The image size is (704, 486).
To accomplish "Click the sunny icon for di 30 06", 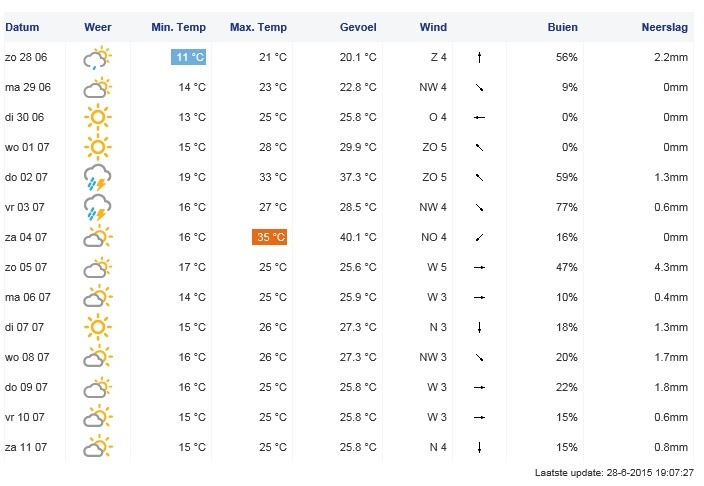I will 97,118.
